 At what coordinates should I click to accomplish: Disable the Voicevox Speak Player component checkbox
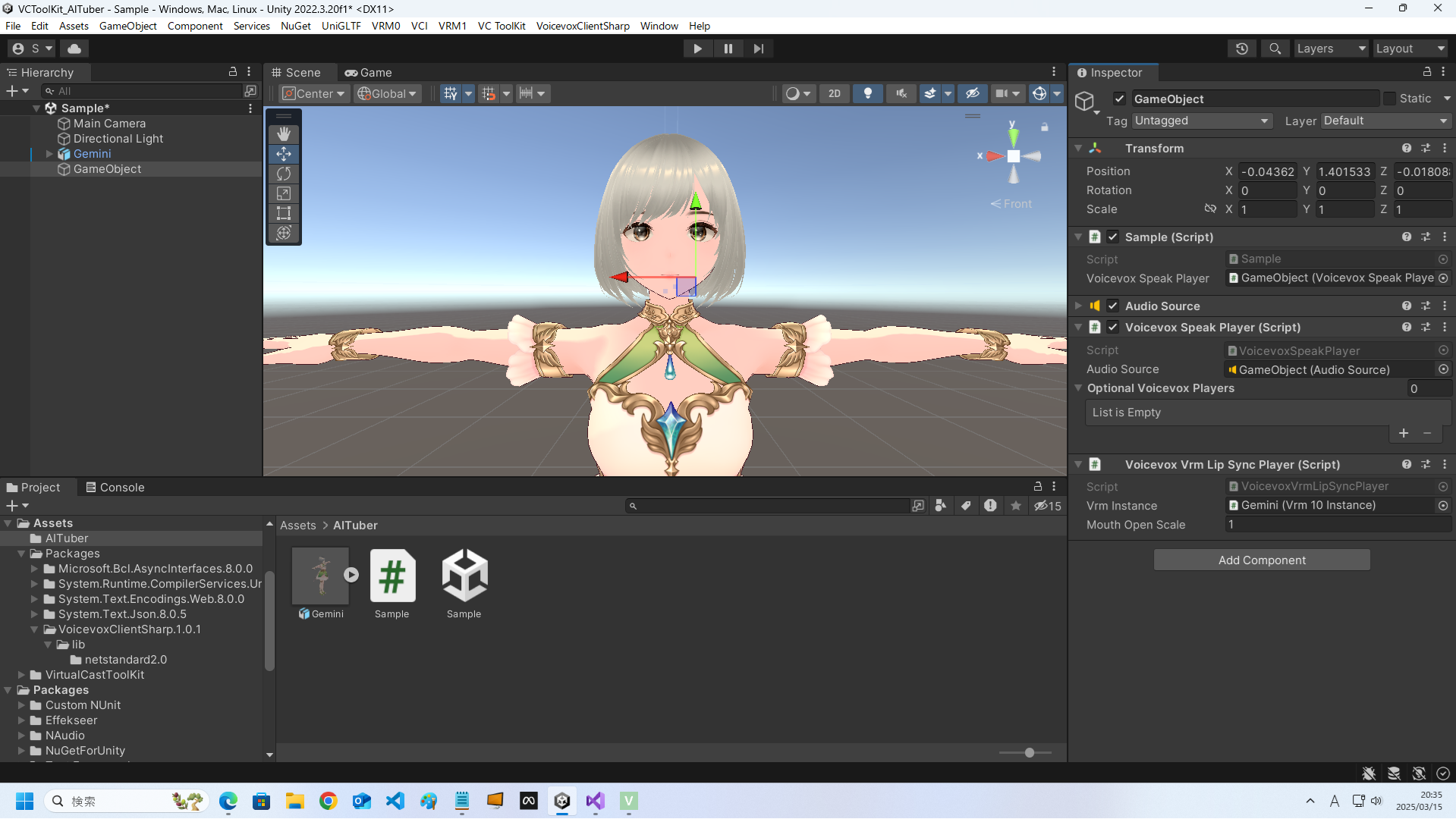[x=1113, y=327]
